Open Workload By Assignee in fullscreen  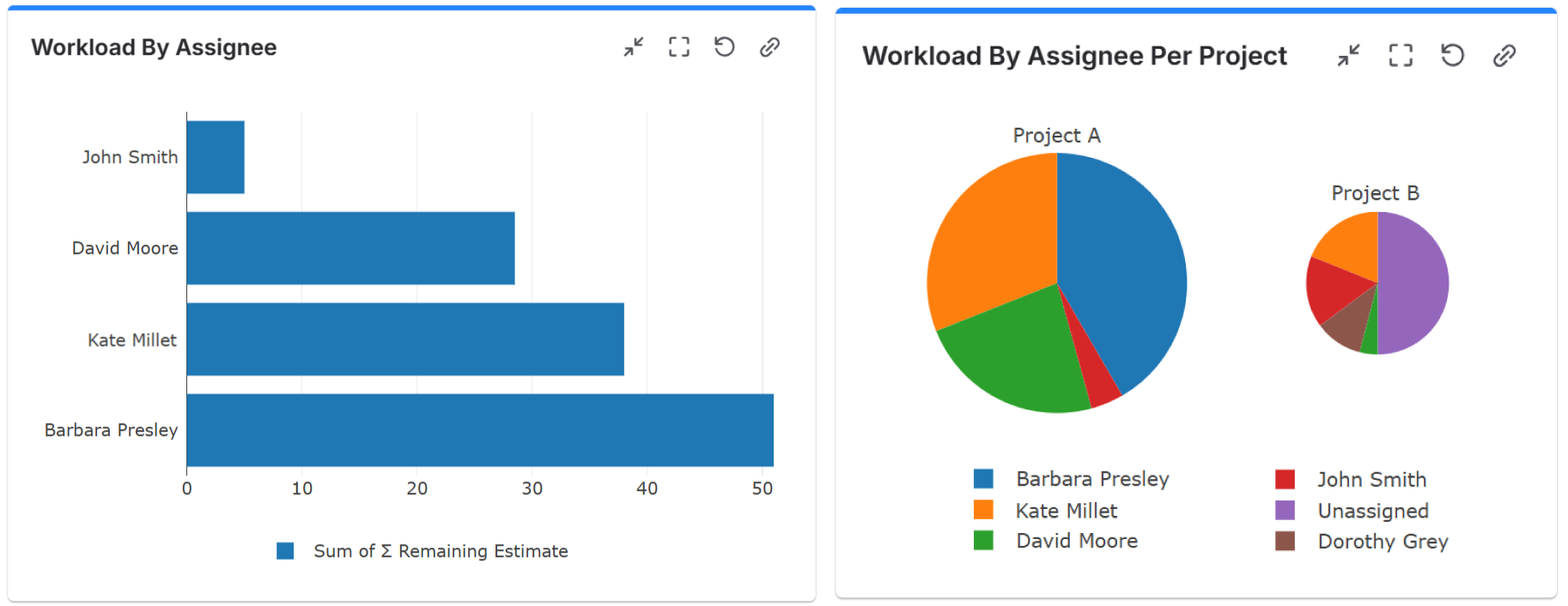pyautogui.click(x=679, y=47)
